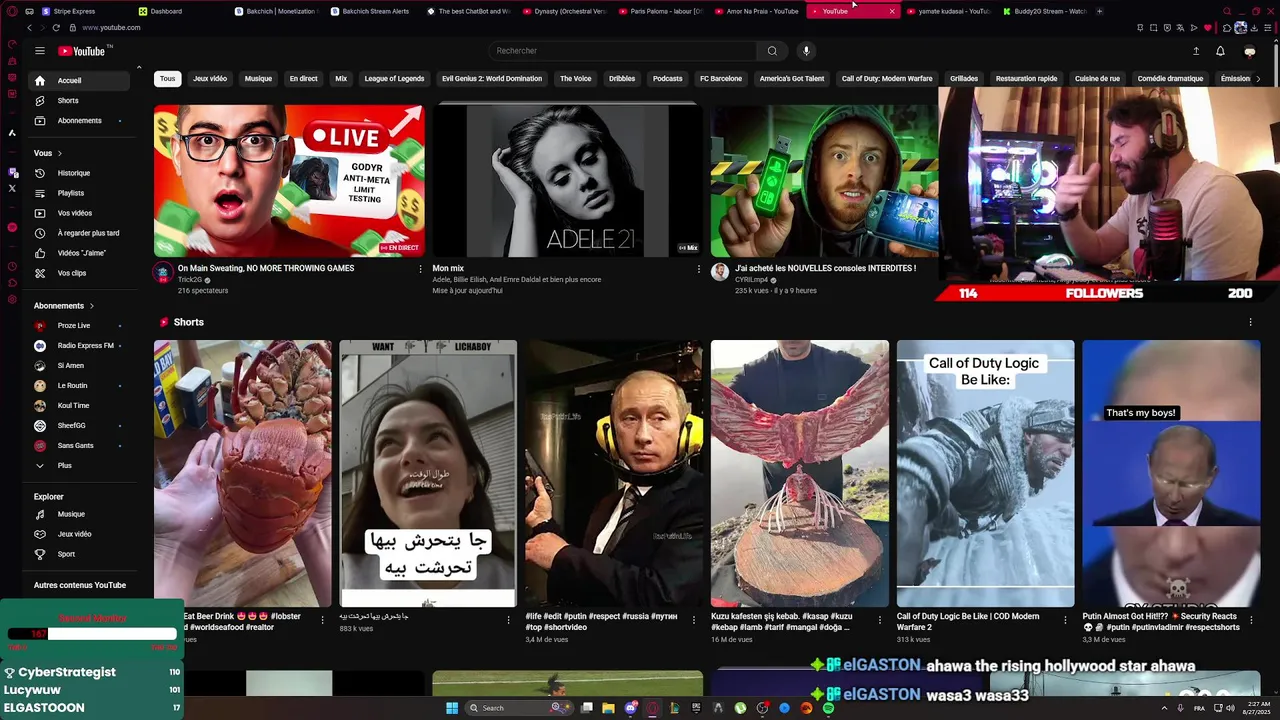1280x720 pixels.
Task: Open Adele 21 Mon mix thumbnail
Action: coord(567,181)
